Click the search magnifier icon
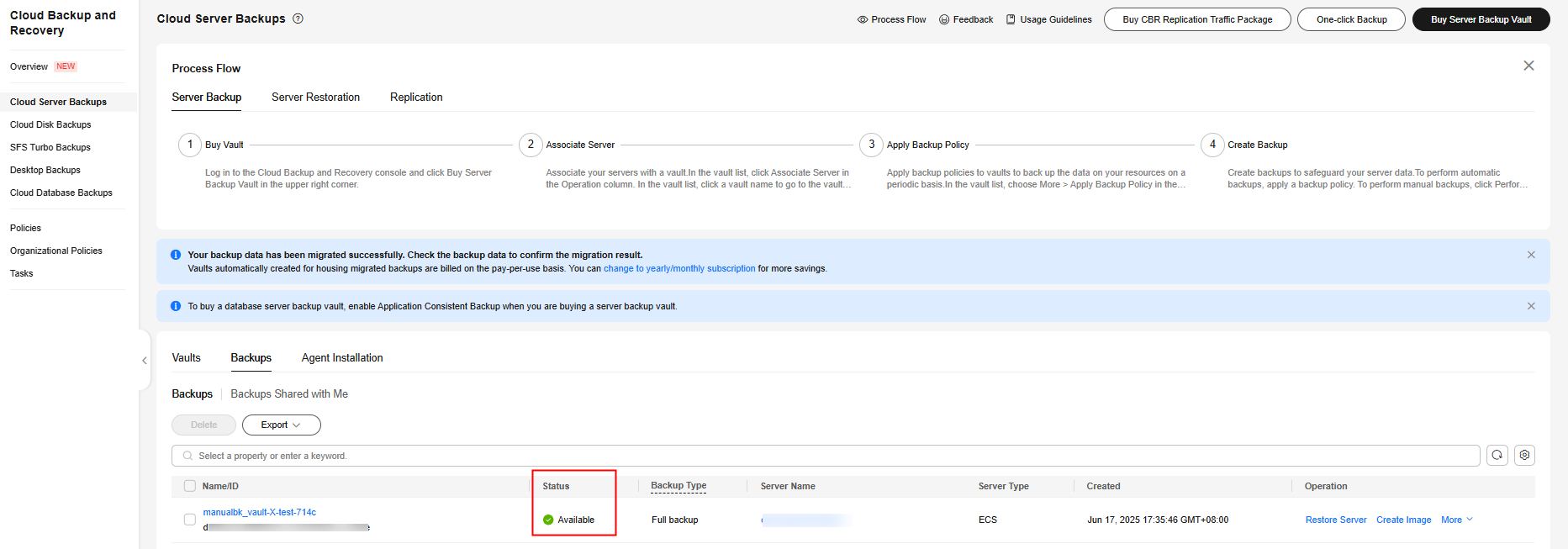1568x549 pixels. click(187, 456)
